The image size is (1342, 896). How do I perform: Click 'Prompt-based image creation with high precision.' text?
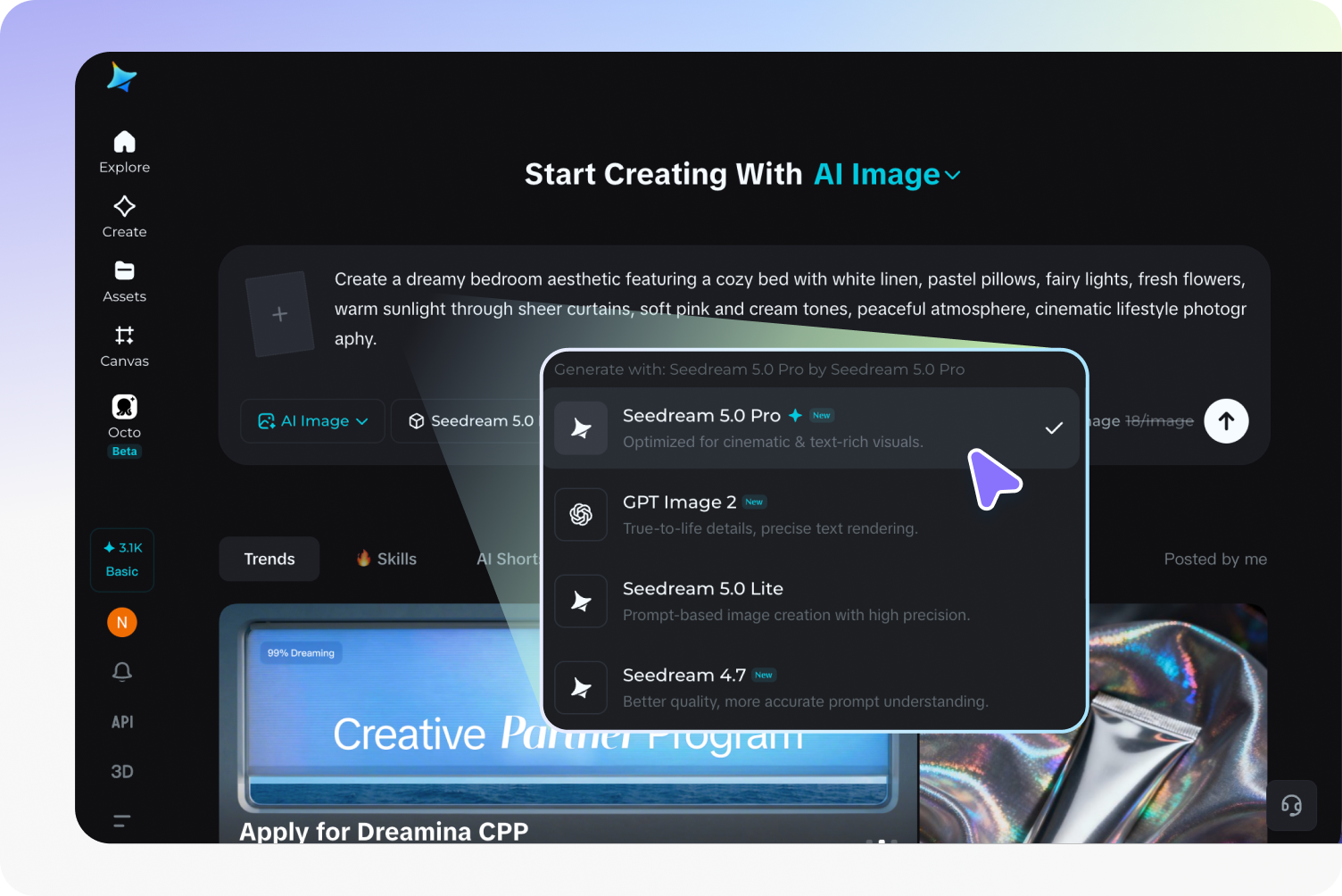(796, 615)
